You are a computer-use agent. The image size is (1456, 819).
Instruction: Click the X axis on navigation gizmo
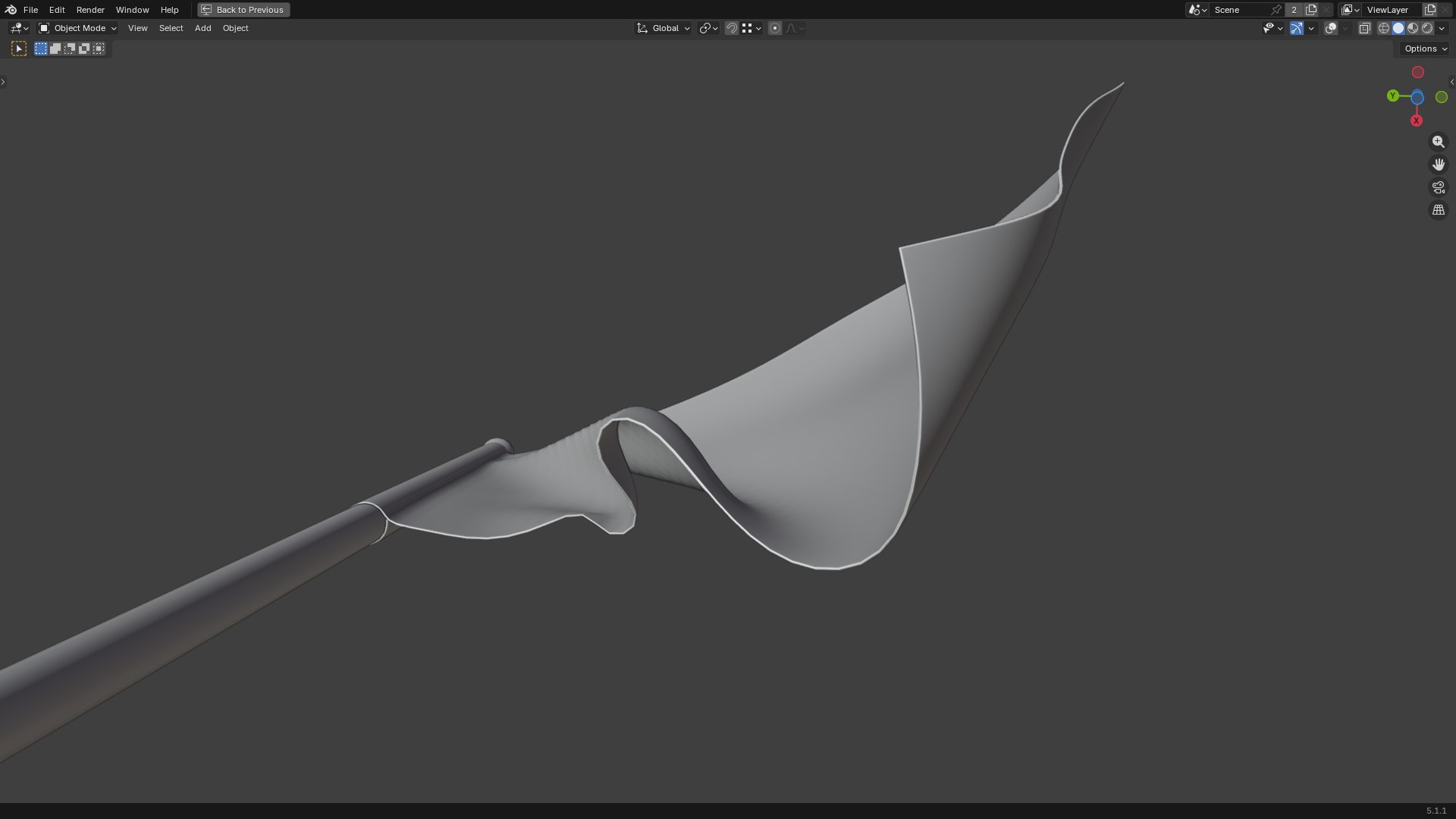[x=1416, y=121]
